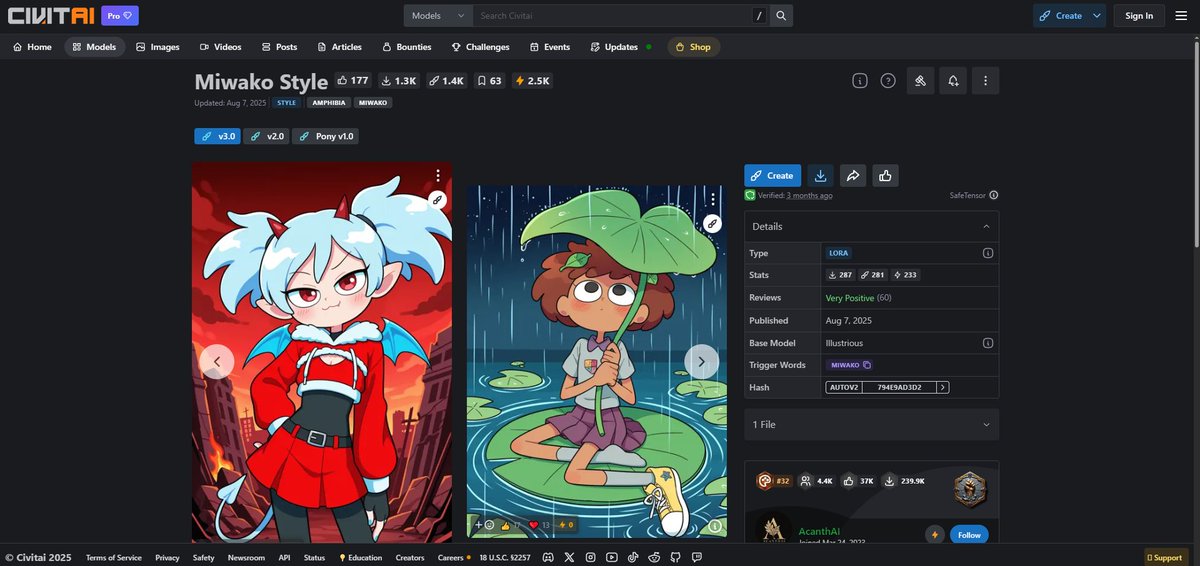Click the Civitai logo in the header
This screenshot has width=1200, height=566.
point(51,15)
